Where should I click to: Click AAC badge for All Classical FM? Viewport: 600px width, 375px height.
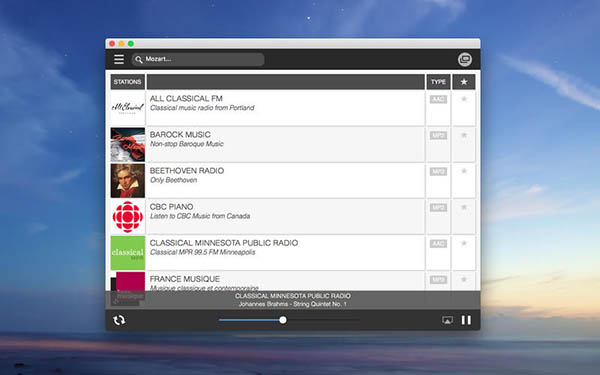click(438, 99)
